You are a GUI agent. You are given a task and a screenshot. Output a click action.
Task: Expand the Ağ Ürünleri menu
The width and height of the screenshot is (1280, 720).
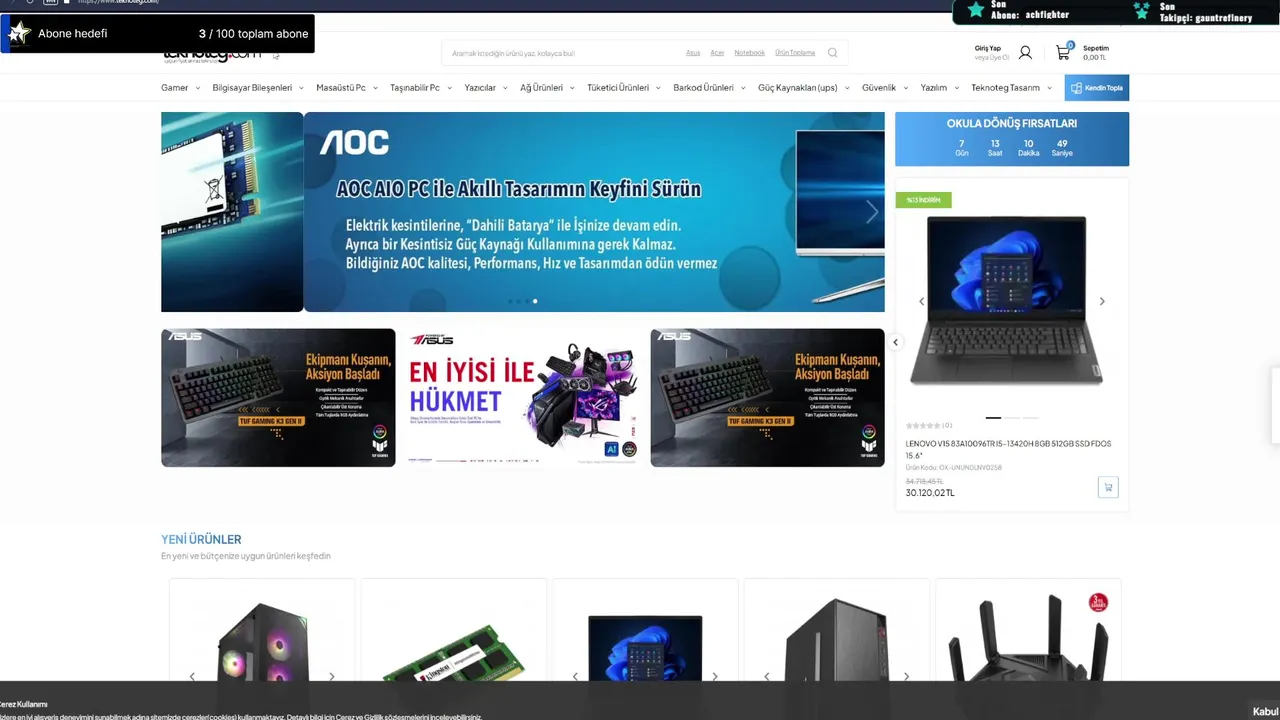(547, 88)
